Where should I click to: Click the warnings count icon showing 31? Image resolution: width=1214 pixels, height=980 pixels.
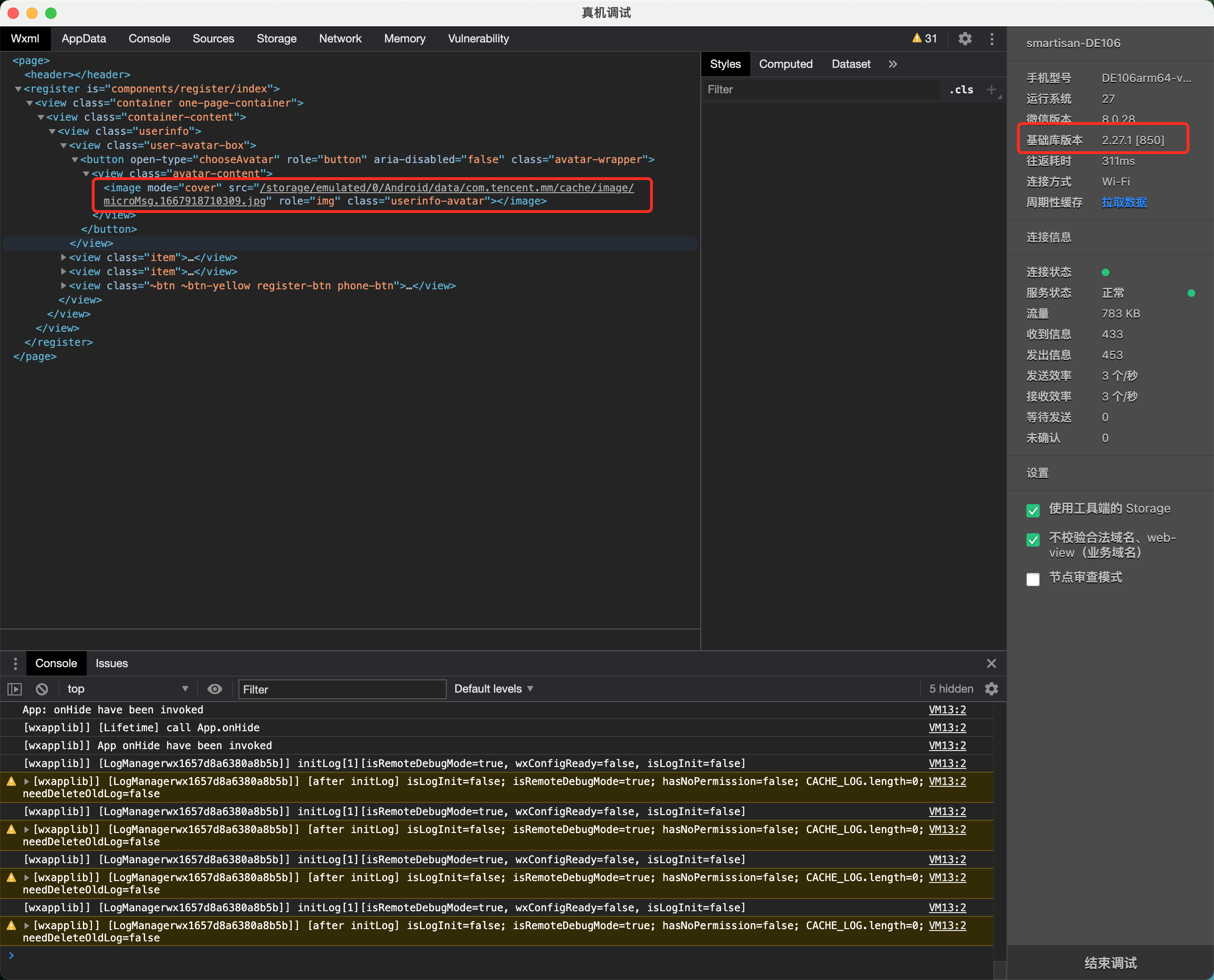[x=924, y=38]
